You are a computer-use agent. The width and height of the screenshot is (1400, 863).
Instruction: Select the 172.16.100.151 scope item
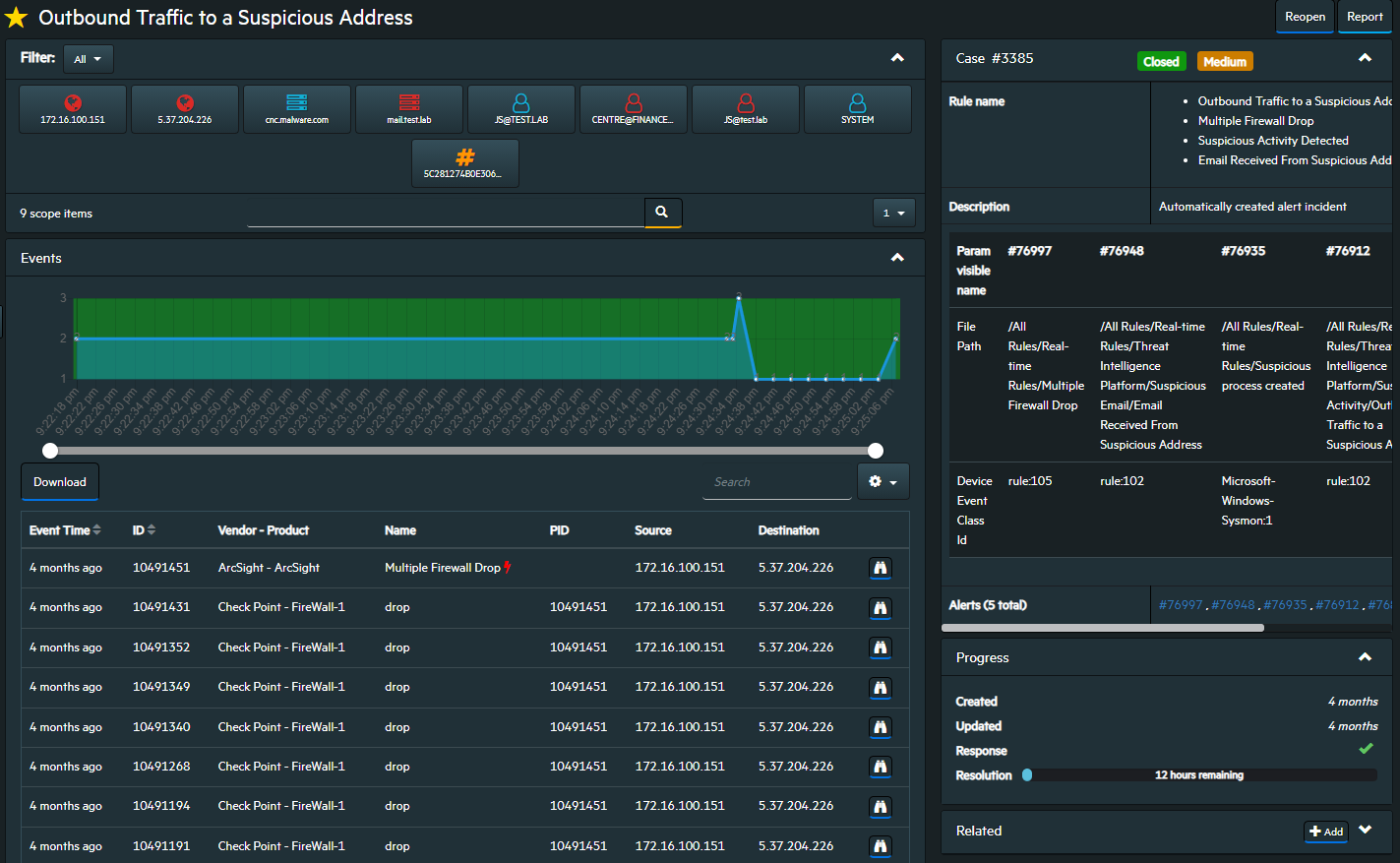pyautogui.click(x=73, y=109)
